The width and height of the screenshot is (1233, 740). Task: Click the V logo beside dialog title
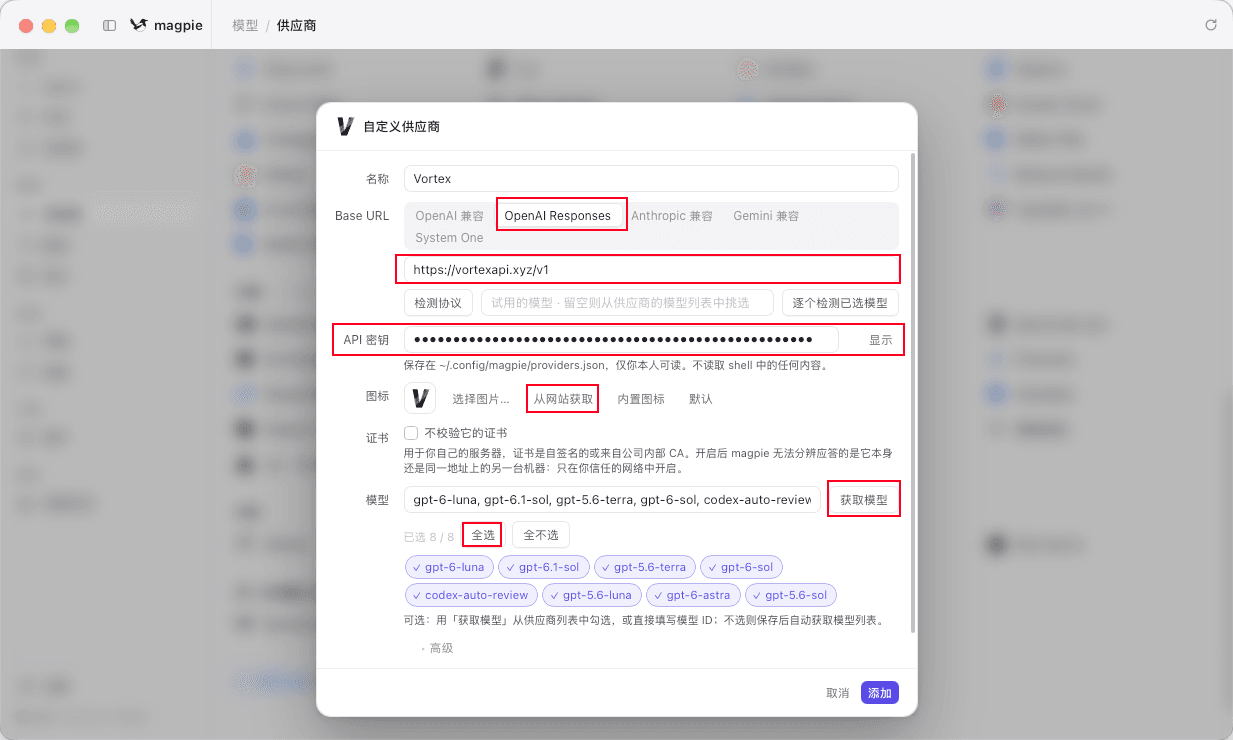point(345,126)
